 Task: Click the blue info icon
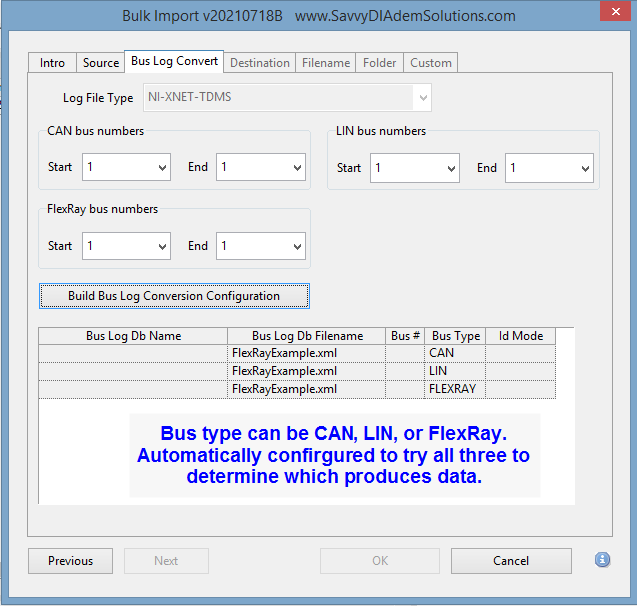602,560
